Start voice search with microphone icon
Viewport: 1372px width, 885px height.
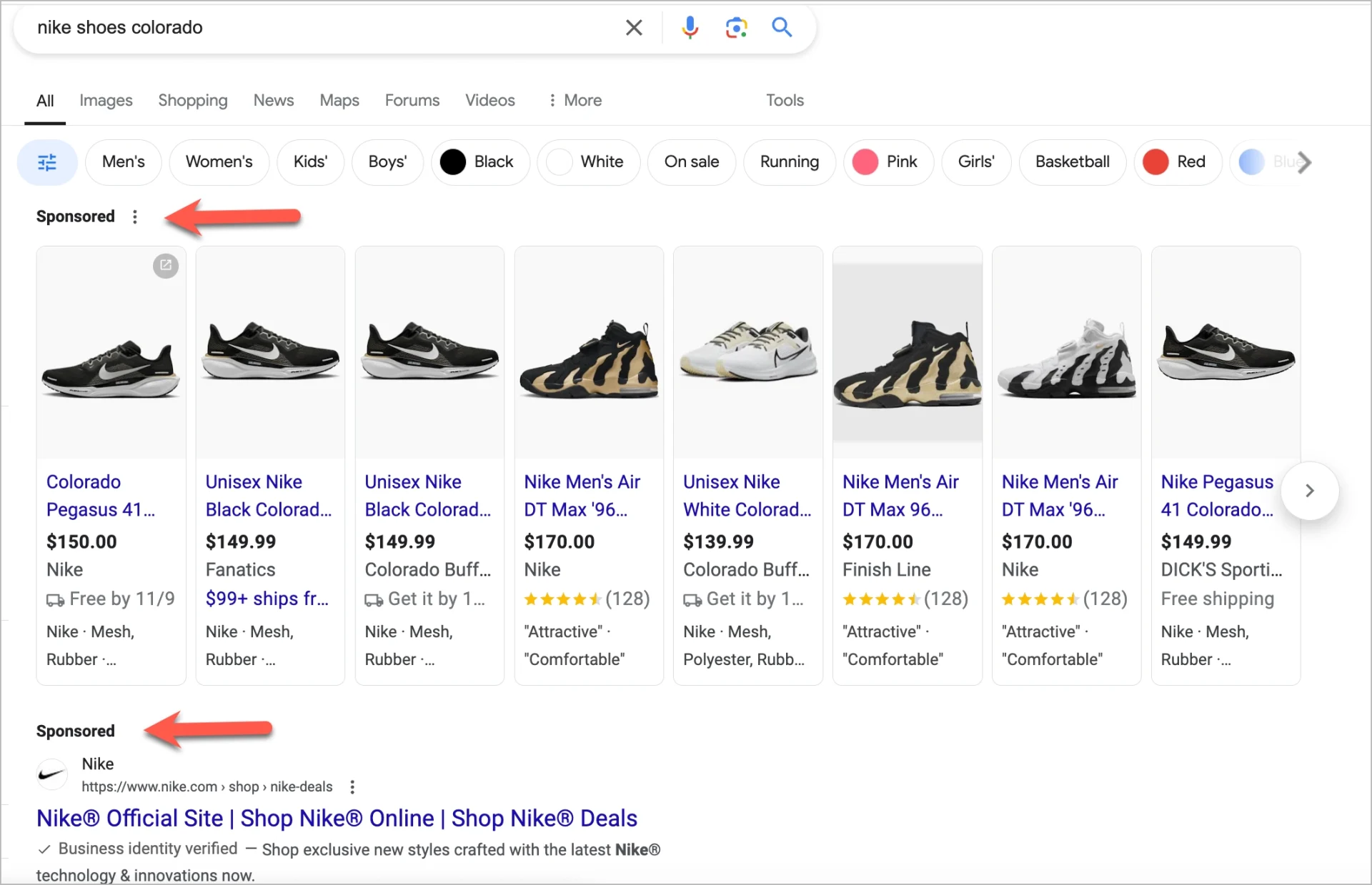690,28
